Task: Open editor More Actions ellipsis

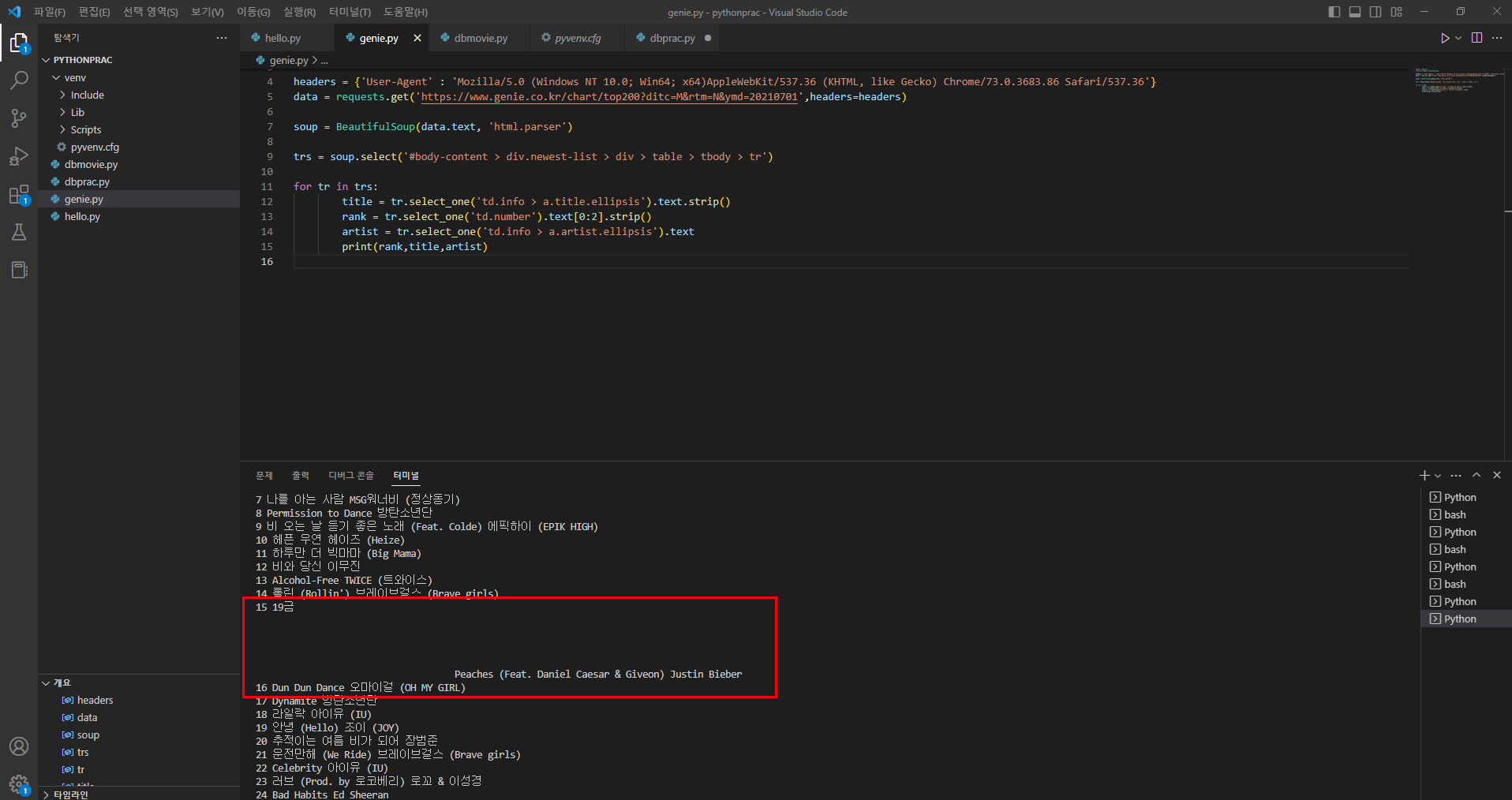Action: point(1497,38)
